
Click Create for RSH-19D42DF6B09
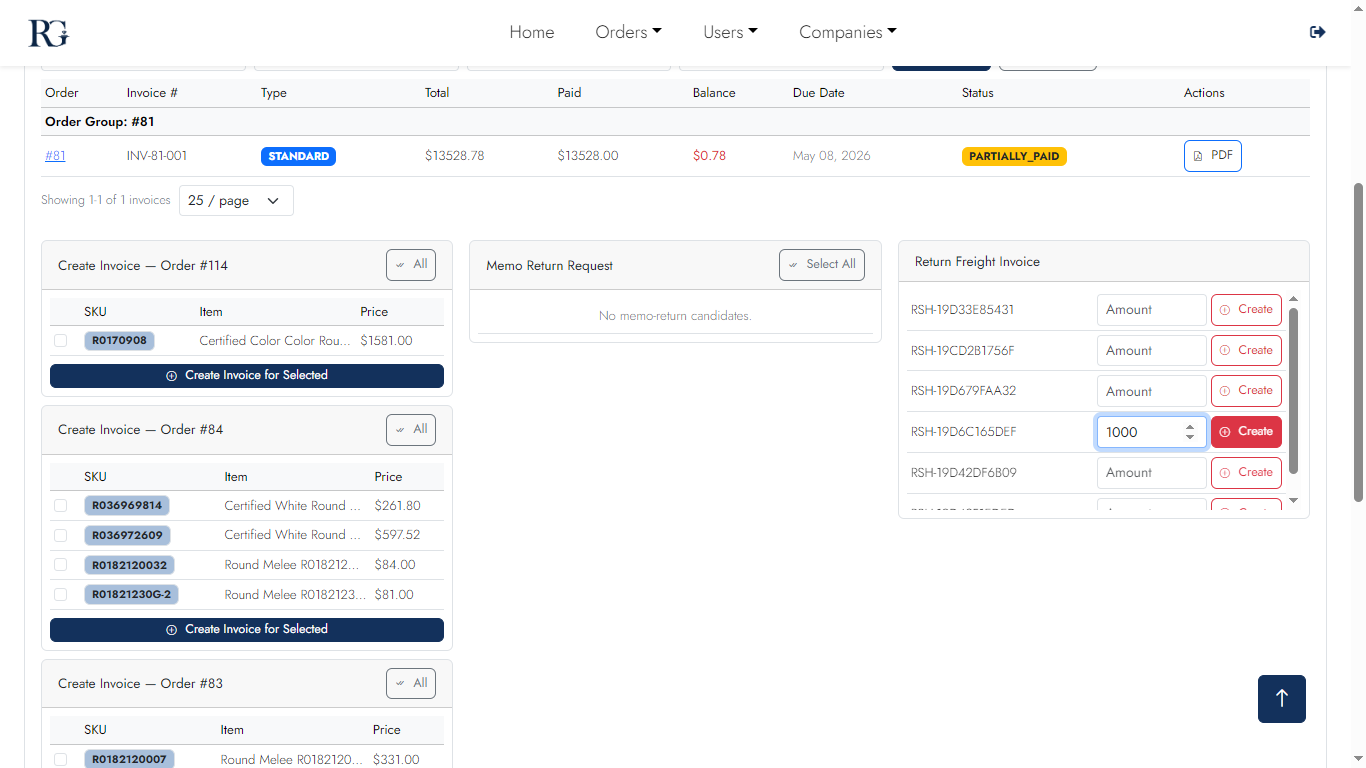pos(1246,472)
